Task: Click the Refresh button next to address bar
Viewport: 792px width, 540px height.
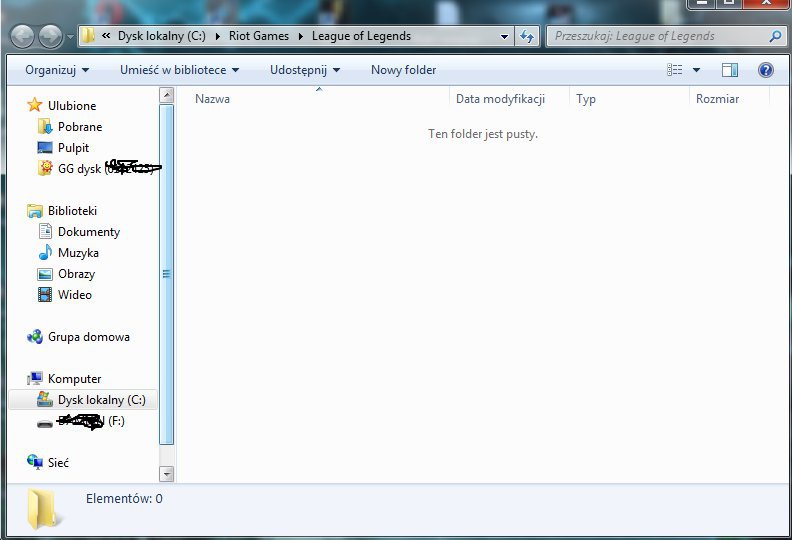Action: pos(527,36)
